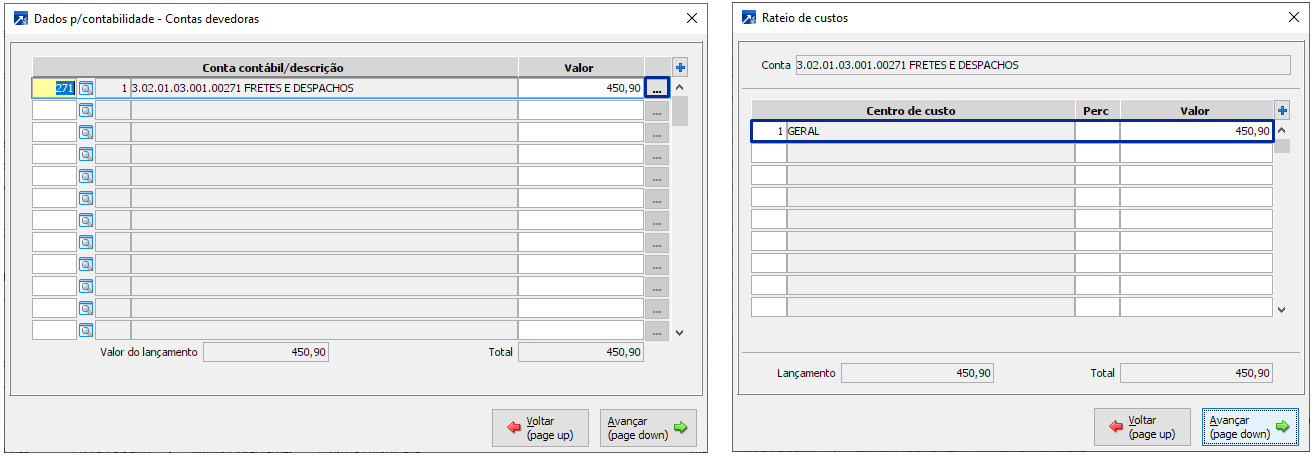This screenshot has width=1314, height=457.
Task: Add a row in Contas devedoras with plus icon
Action: 681,68
